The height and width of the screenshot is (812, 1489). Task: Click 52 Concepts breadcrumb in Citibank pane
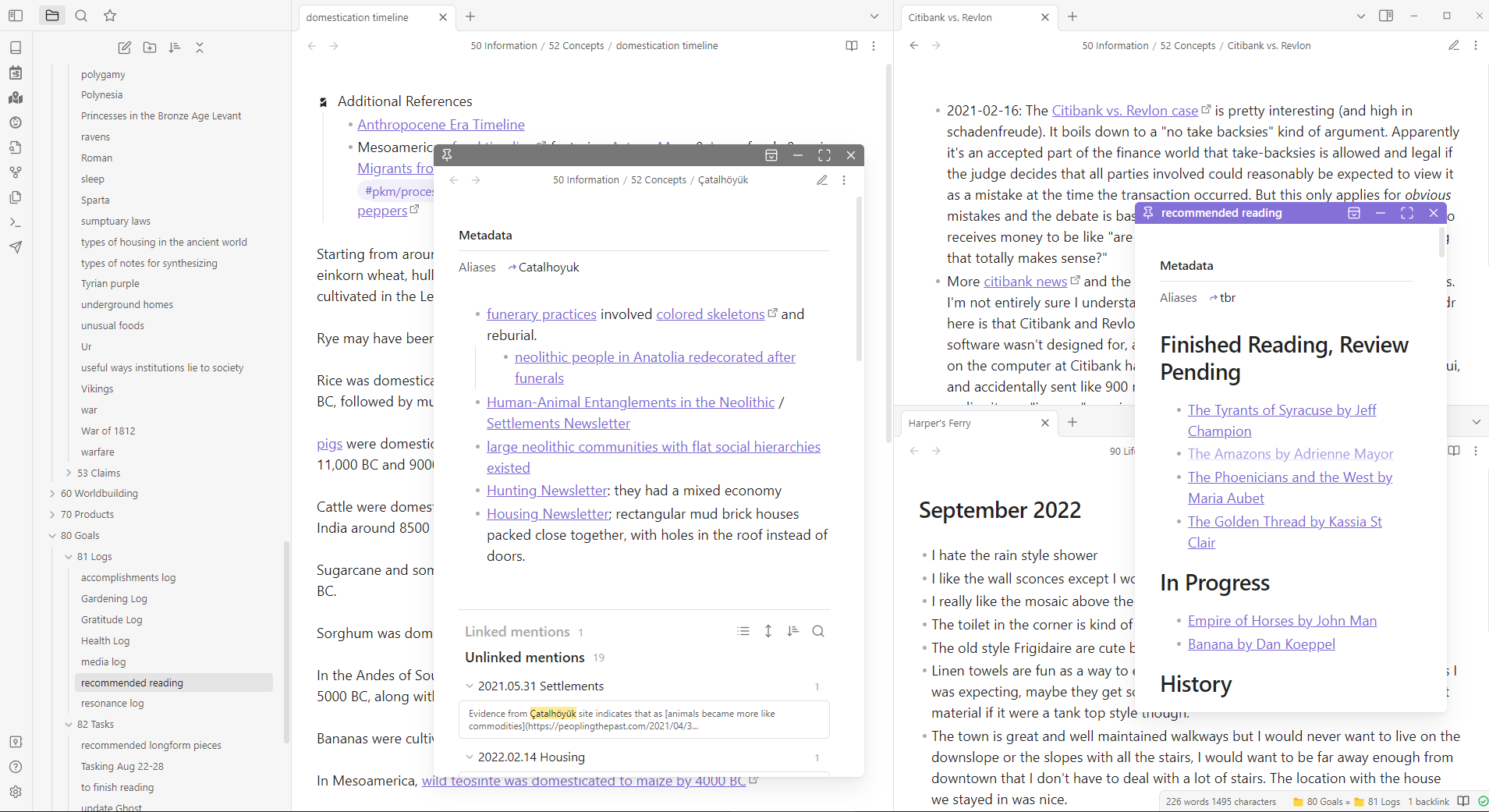click(1187, 45)
